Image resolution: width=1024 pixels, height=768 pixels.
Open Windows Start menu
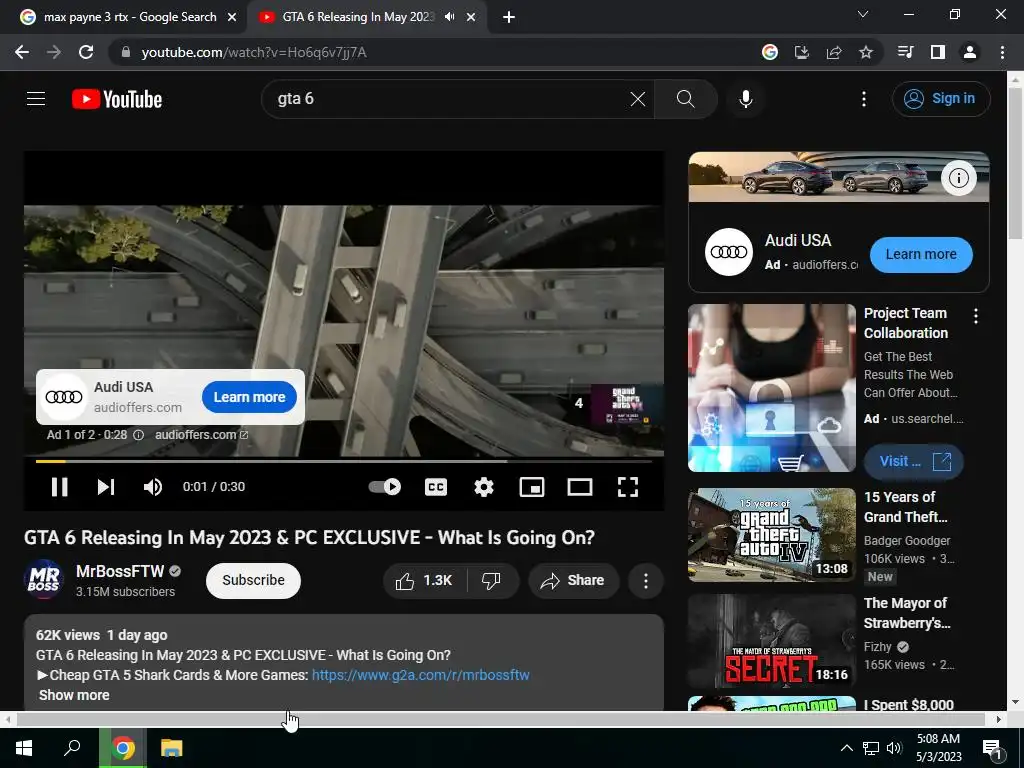(24, 748)
